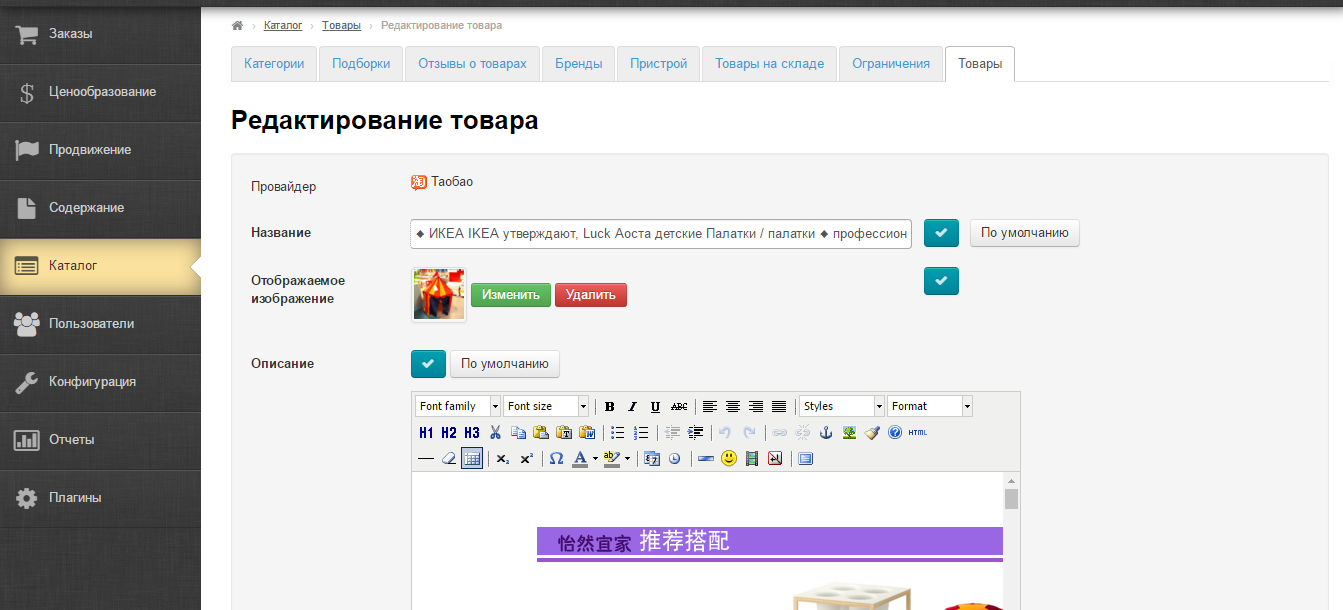1343x610 pixels.
Task: Cut selection with the scissors icon
Action: coord(495,433)
